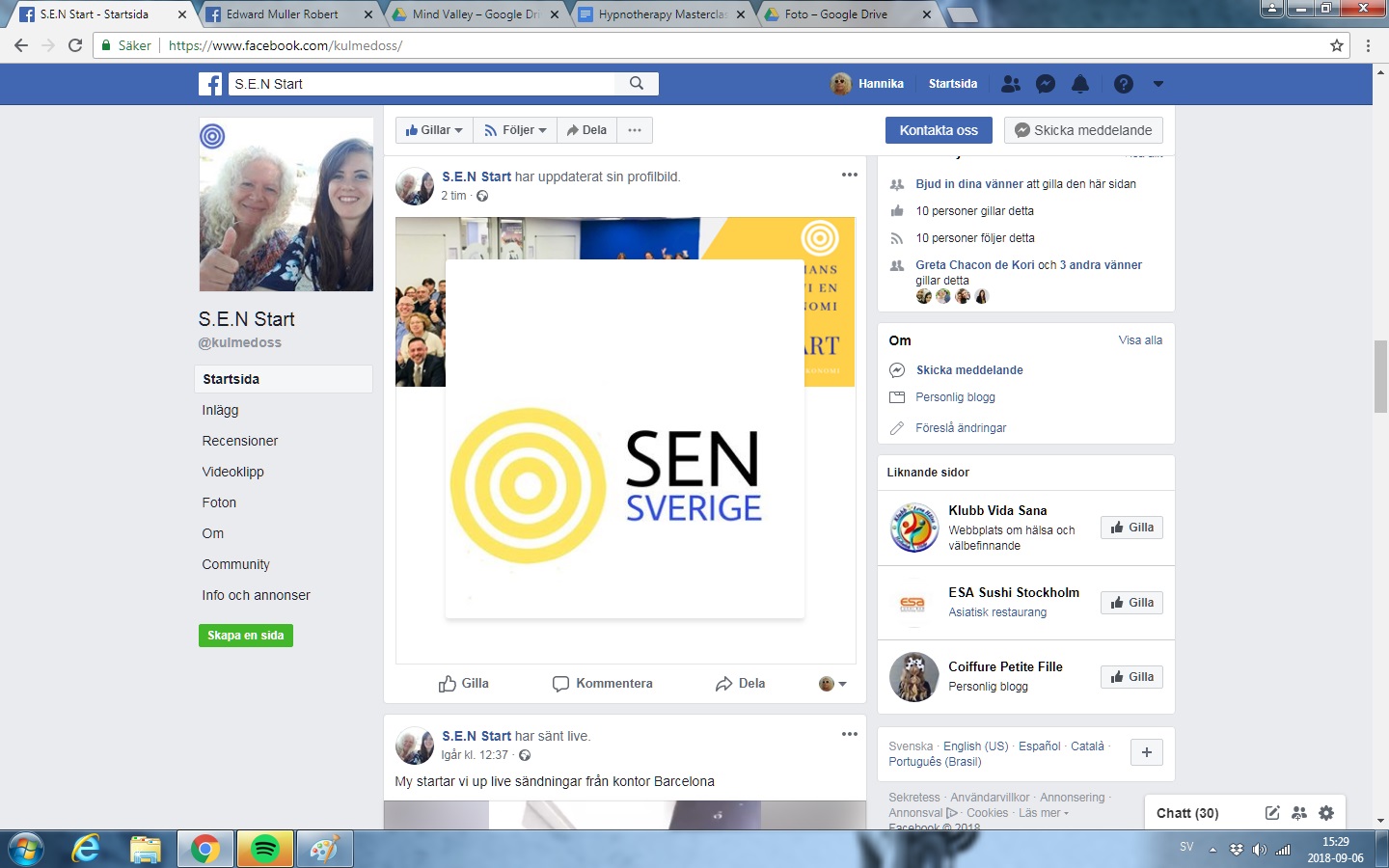This screenshot has height=868, width=1389.
Task: Open chat settings gear icon
Action: (1326, 813)
